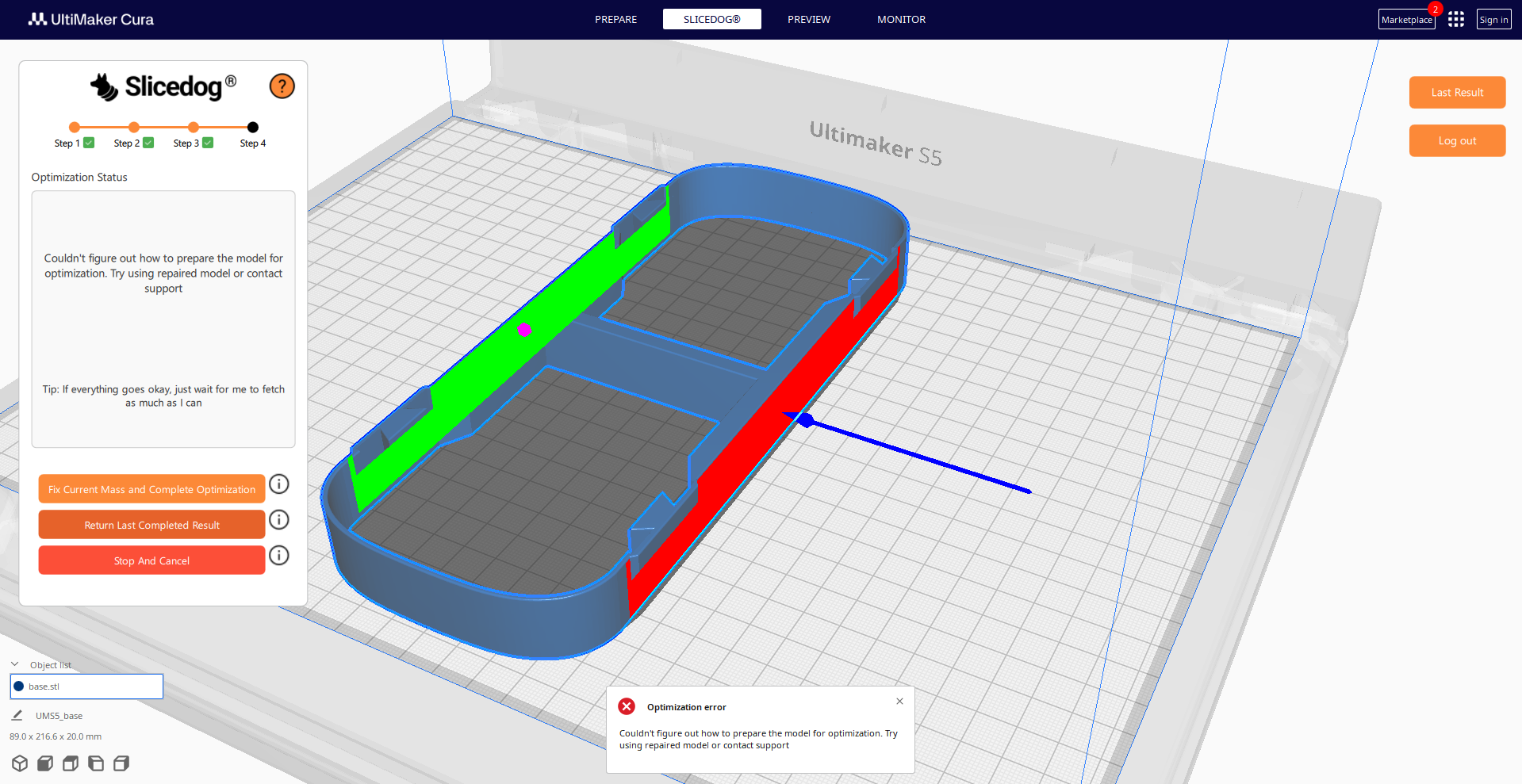Rename the model using the pencil icon
Image resolution: width=1522 pixels, height=784 pixels.
[17, 715]
